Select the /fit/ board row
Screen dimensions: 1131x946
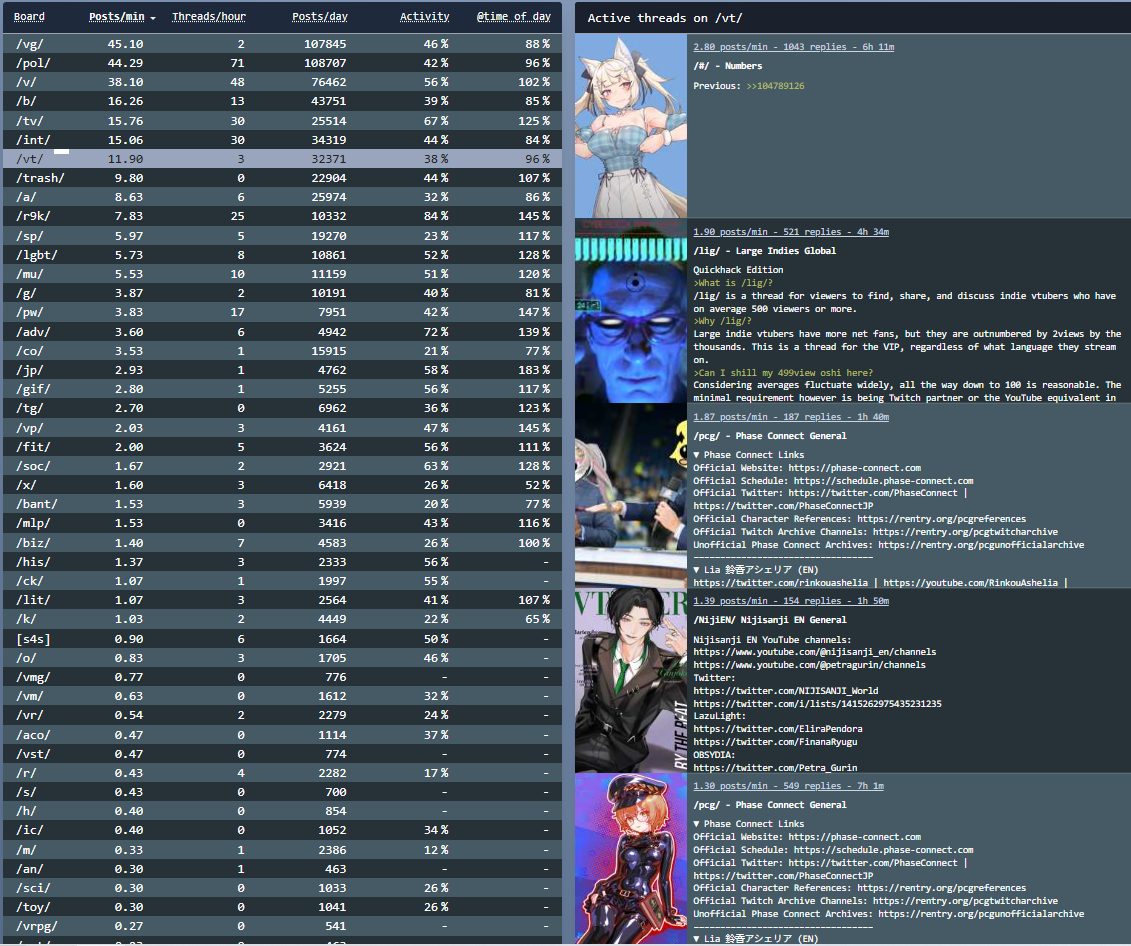coord(282,446)
